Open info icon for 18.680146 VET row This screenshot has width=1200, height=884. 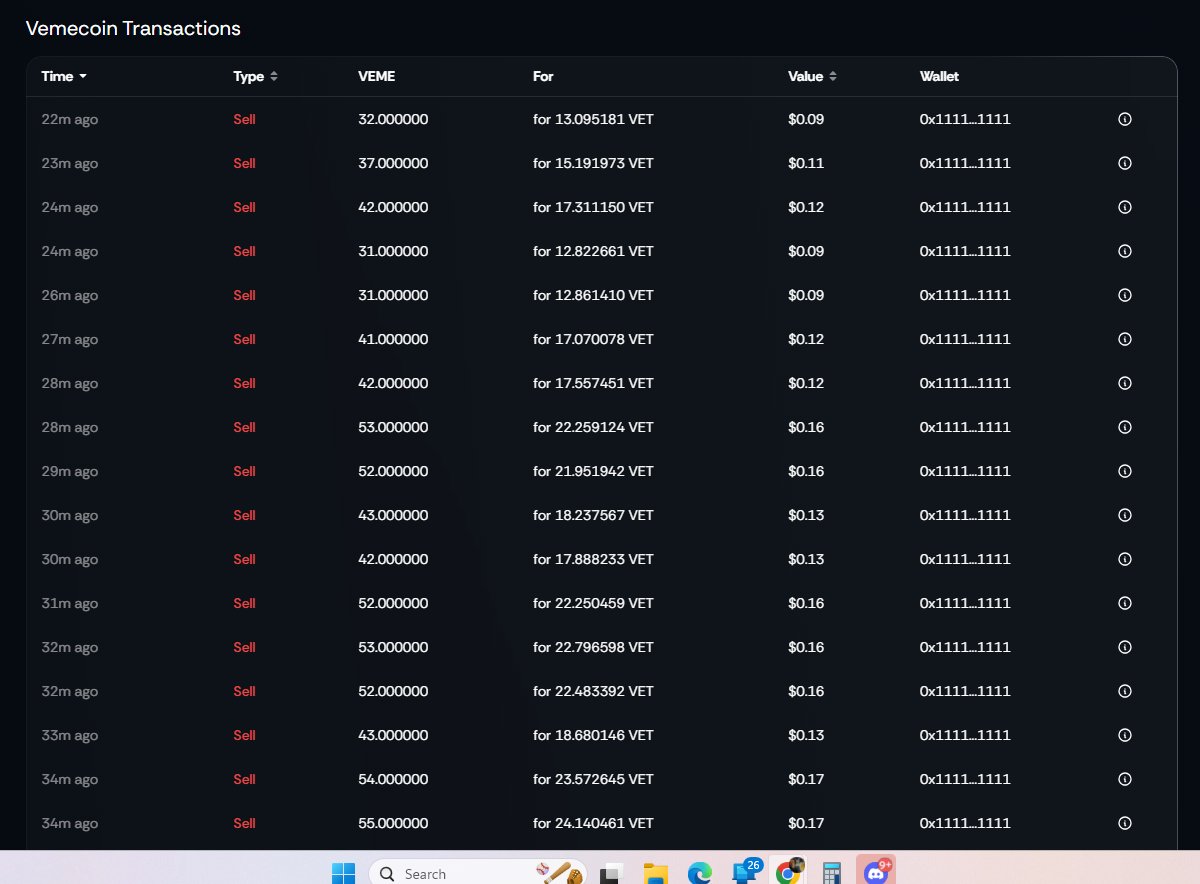pyautogui.click(x=1124, y=736)
